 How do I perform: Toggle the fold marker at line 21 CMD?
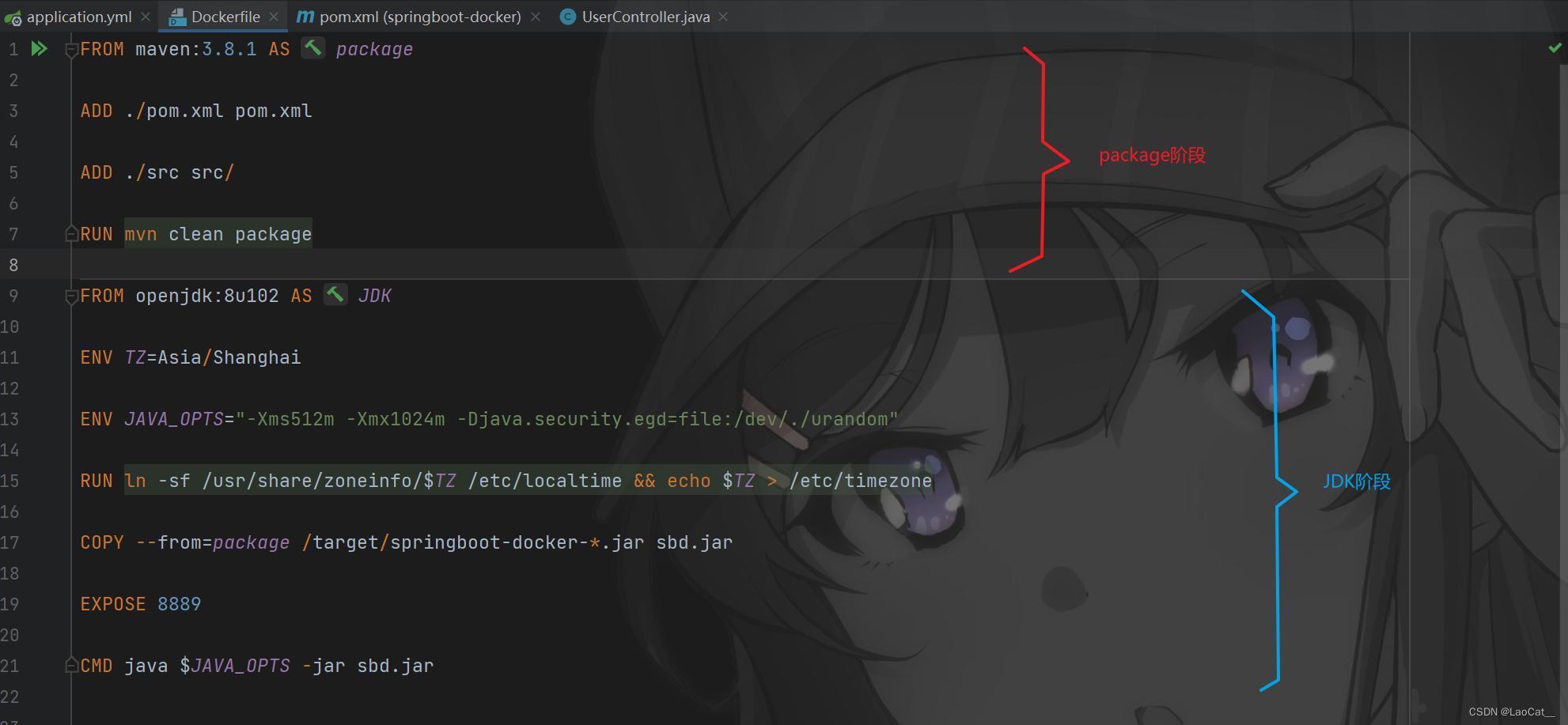[71, 666]
